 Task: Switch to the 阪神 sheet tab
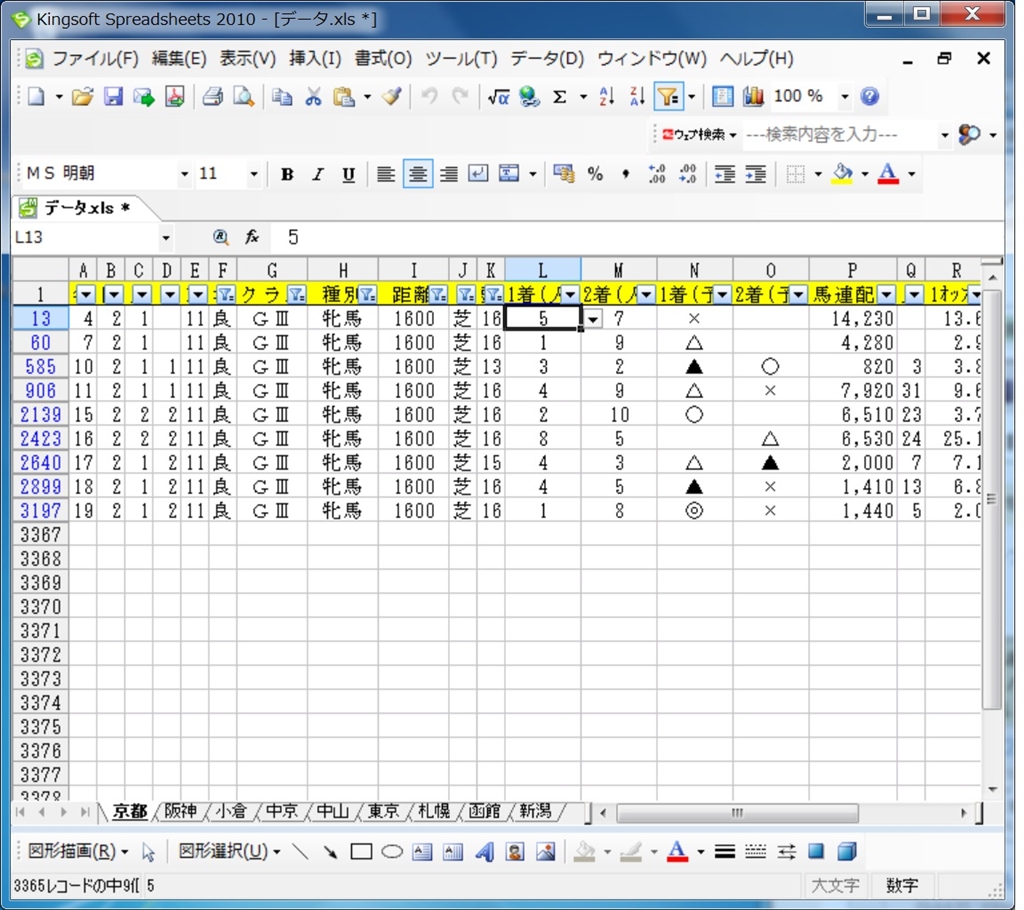tap(181, 811)
